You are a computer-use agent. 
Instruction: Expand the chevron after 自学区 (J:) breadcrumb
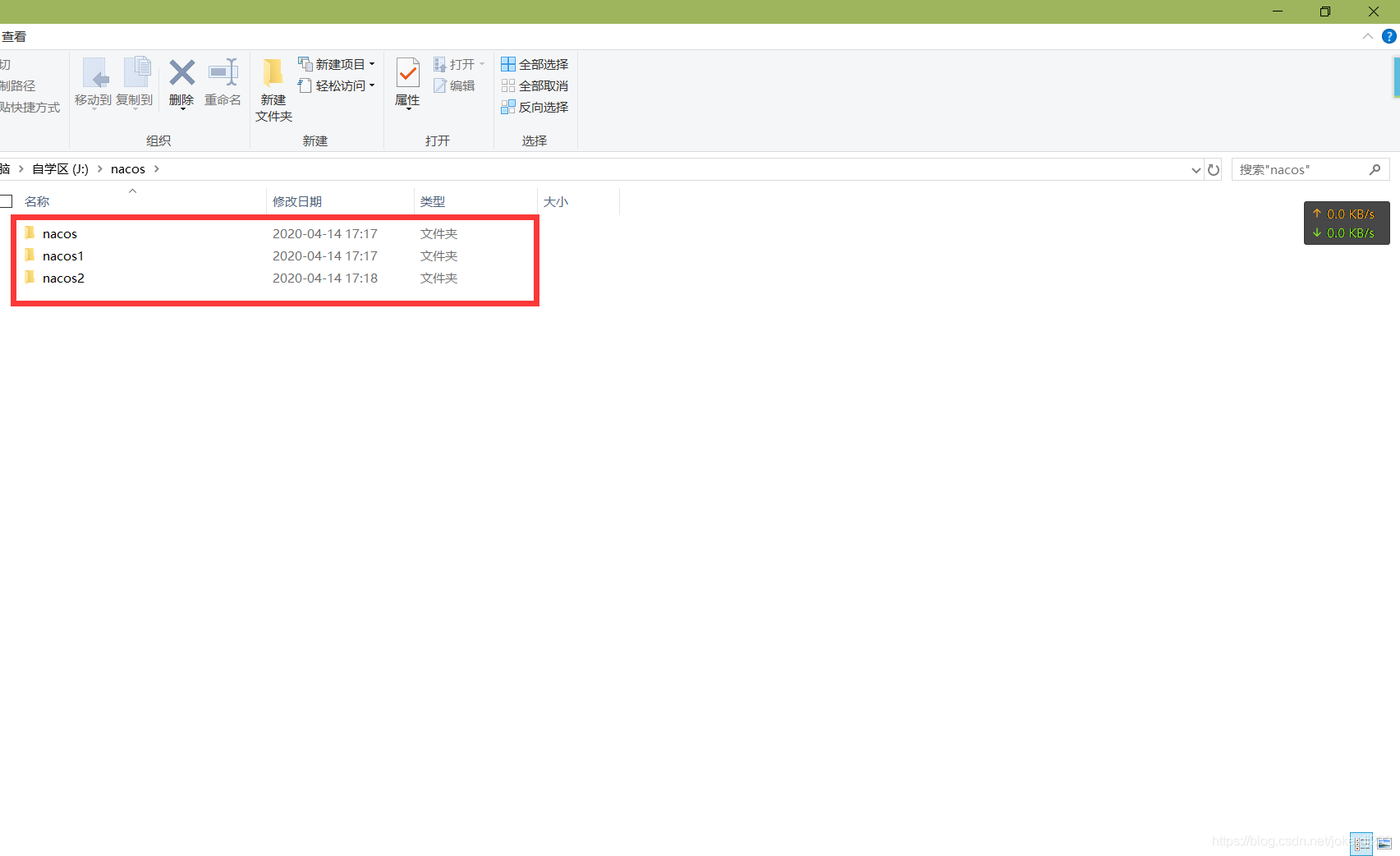99,168
